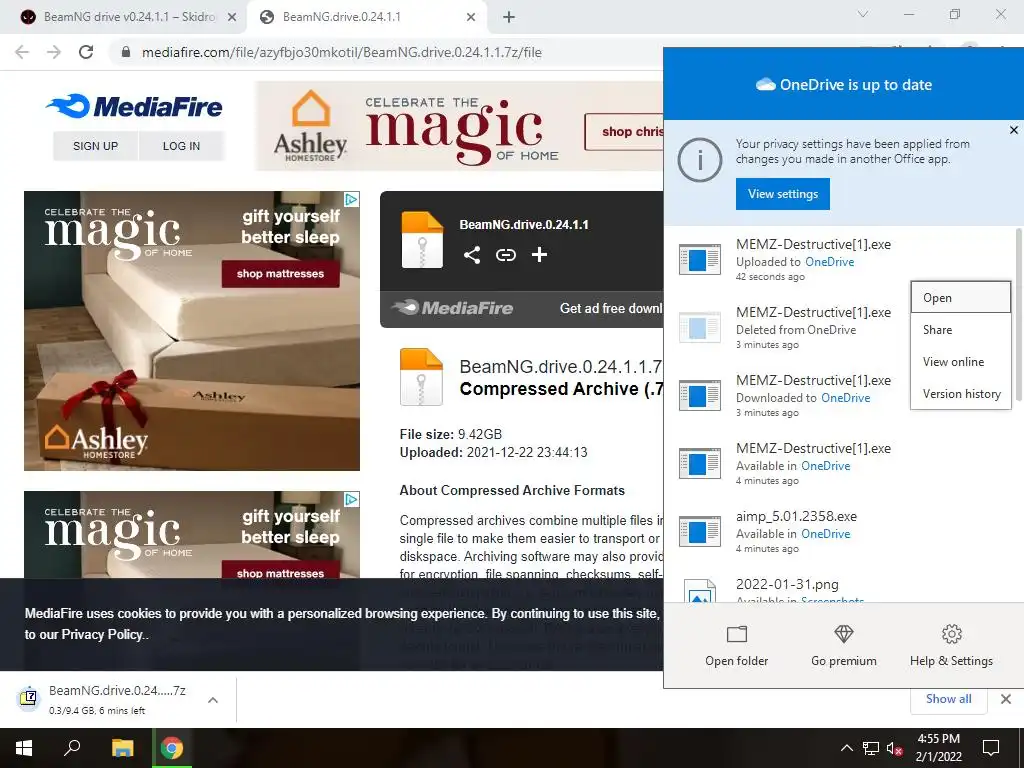Click the network tray icon
Image resolution: width=1024 pixels, height=768 pixels.
[871, 748]
